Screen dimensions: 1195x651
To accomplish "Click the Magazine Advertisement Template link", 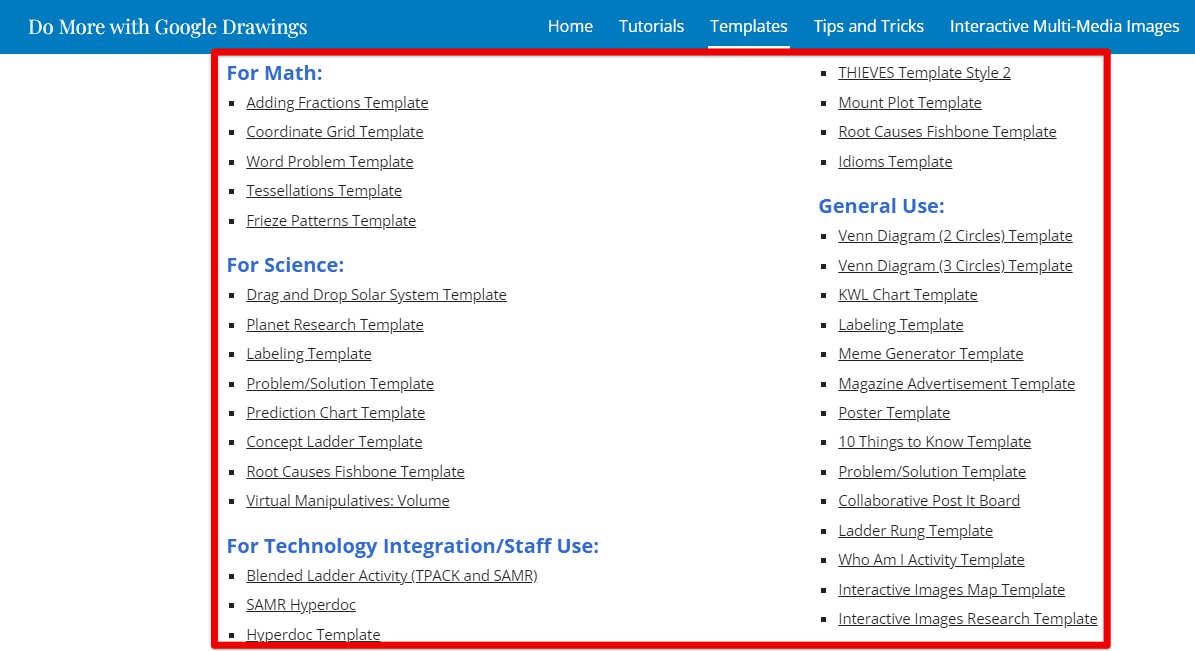I will click(x=956, y=383).
